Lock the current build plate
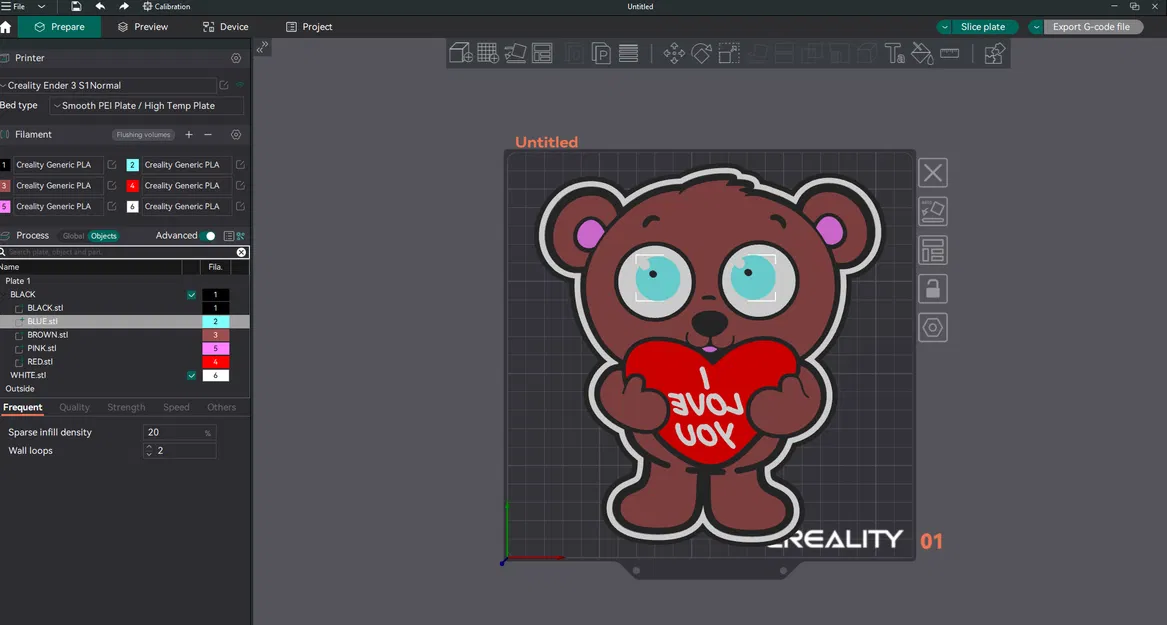The image size is (1167, 625). pos(932,288)
